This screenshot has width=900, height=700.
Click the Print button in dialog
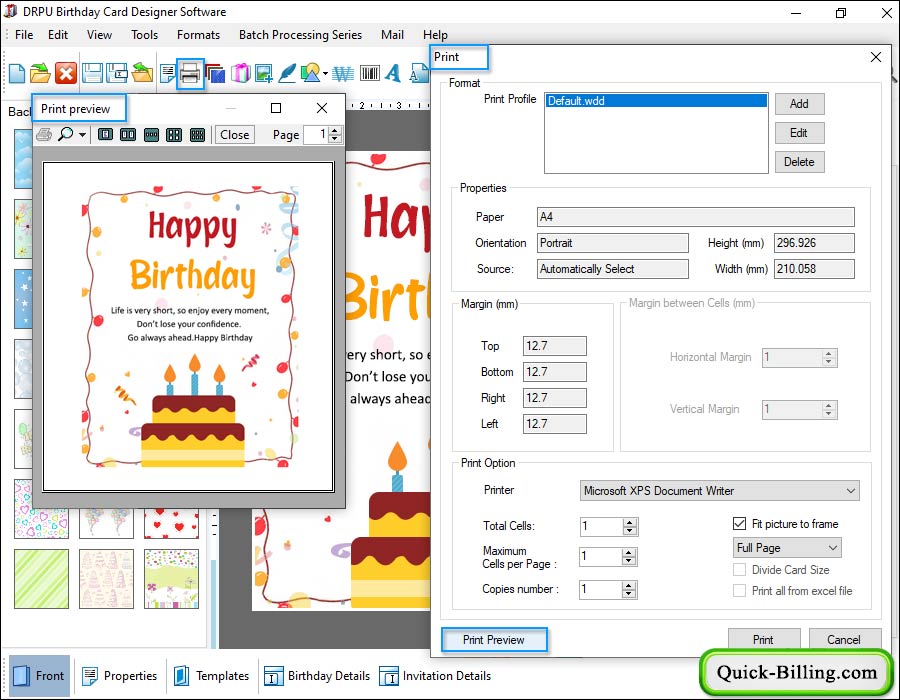pos(763,639)
